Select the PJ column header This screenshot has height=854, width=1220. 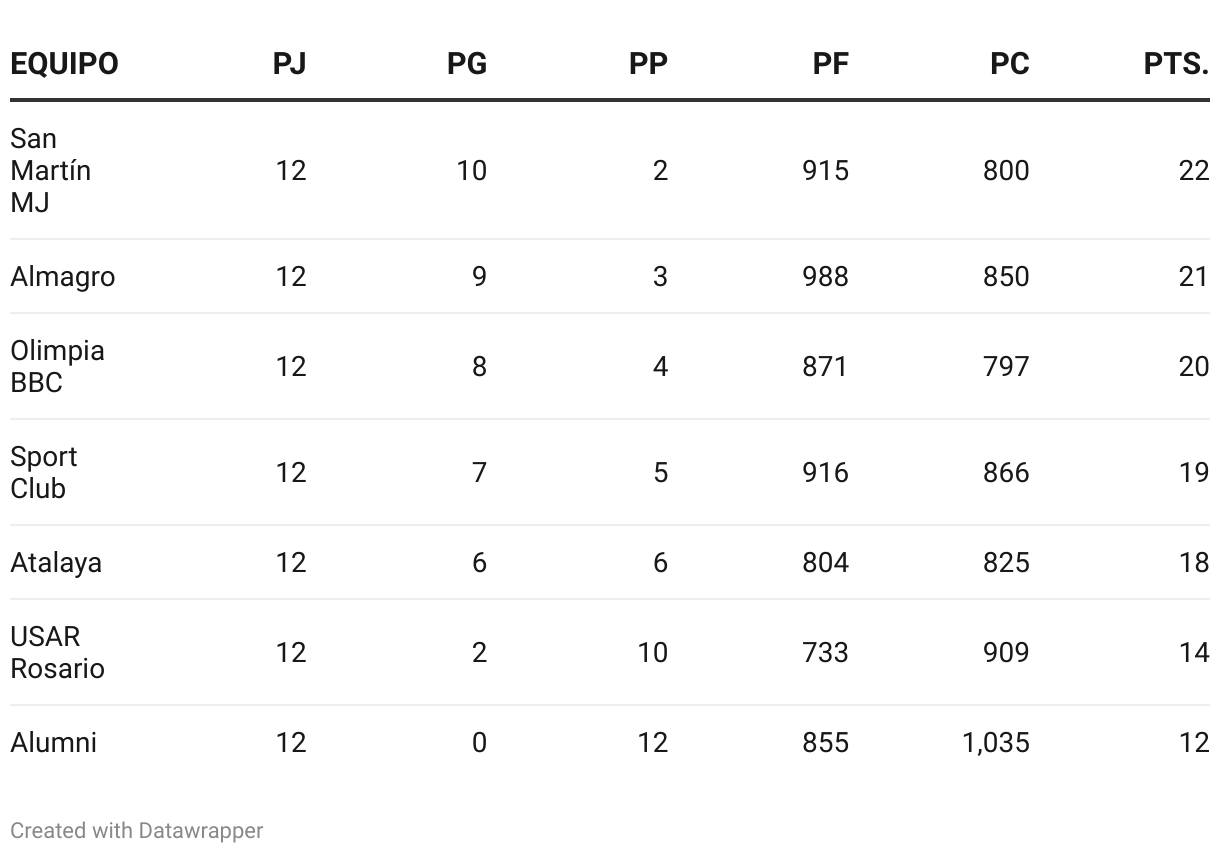click(289, 64)
